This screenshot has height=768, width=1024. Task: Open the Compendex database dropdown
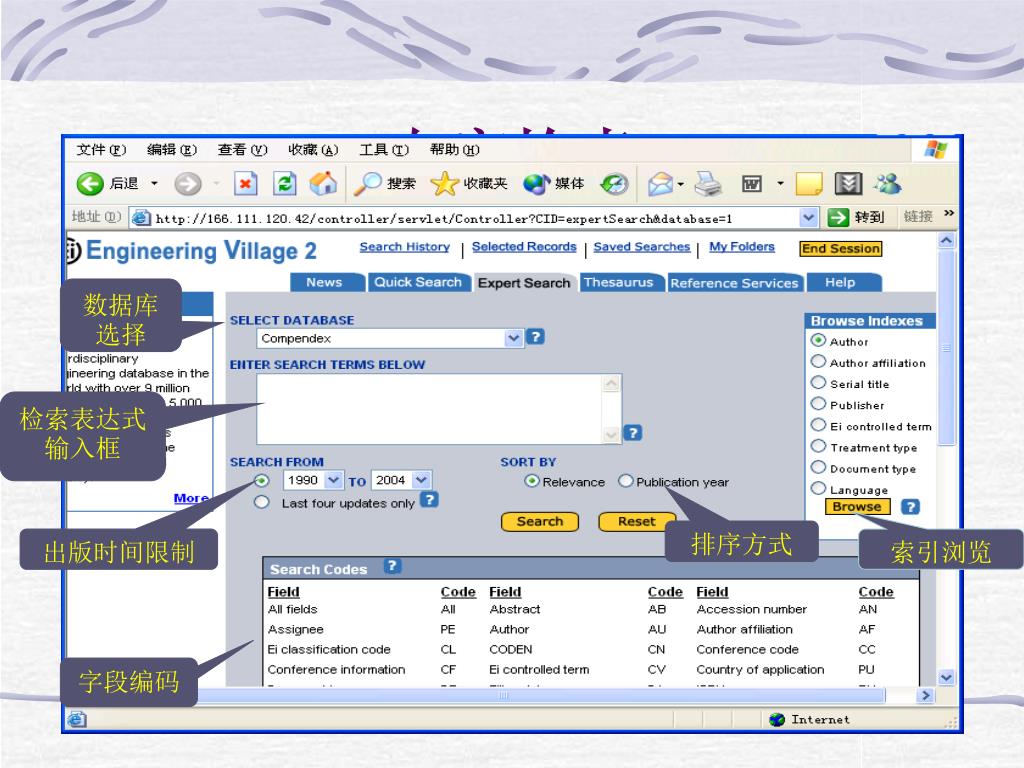pyautogui.click(x=514, y=338)
